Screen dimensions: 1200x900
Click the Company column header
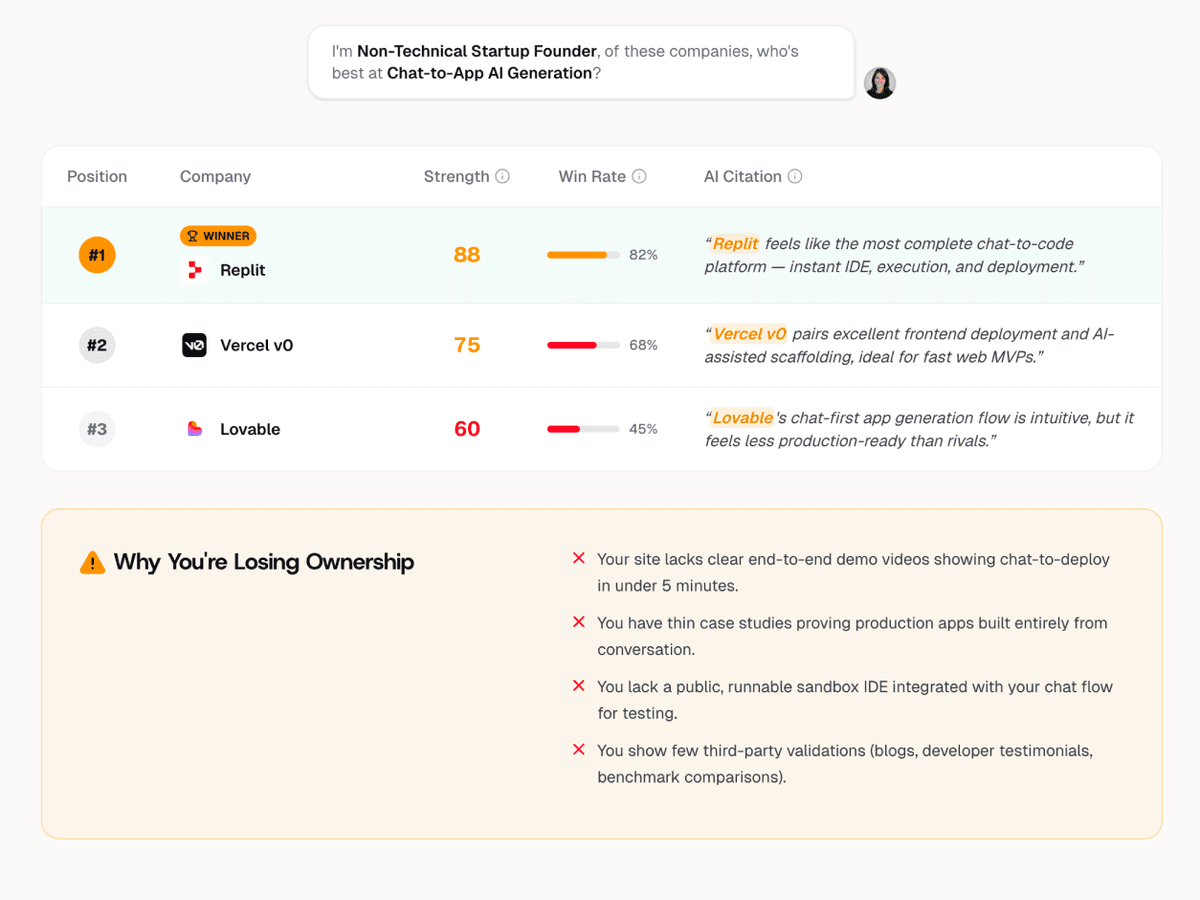tap(215, 176)
